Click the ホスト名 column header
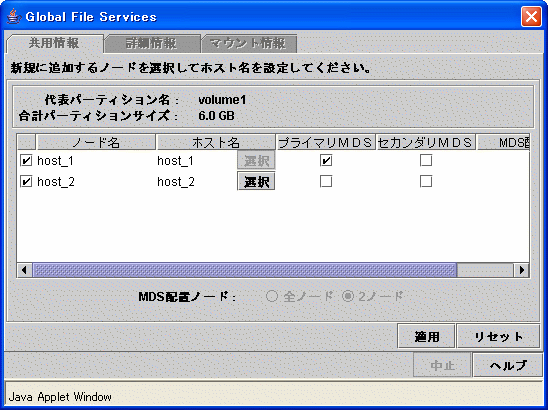Screen dimensions: 548x410 216,142
